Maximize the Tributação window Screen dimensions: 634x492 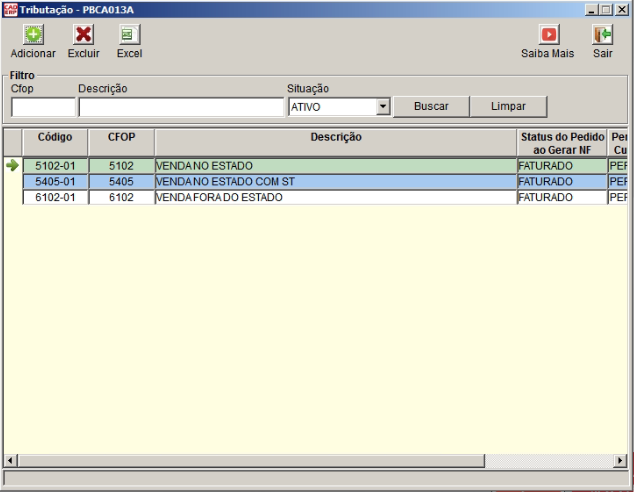click(606, 10)
